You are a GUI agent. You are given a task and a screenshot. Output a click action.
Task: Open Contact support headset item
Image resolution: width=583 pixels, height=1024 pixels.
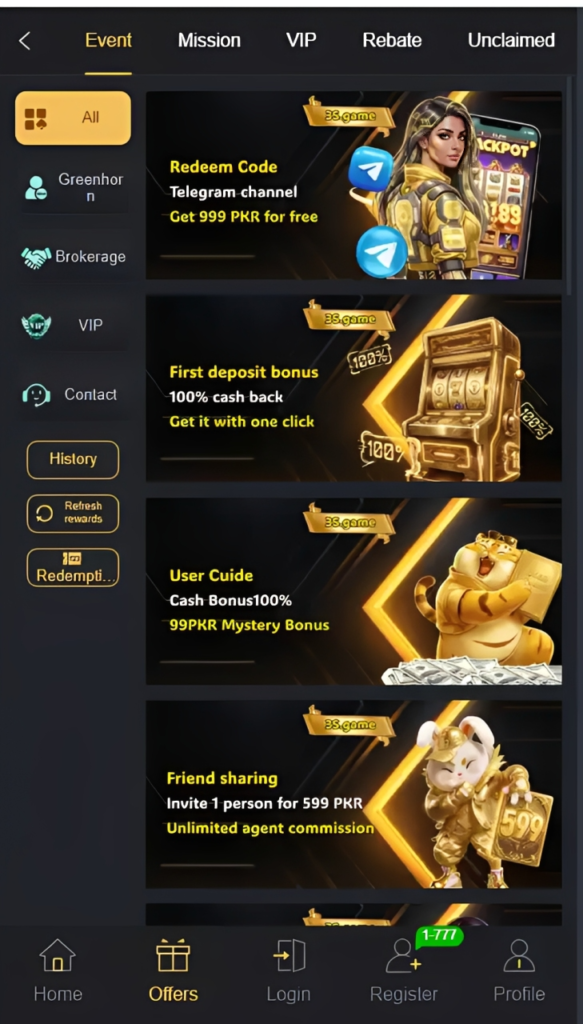pyautogui.click(x=73, y=394)
